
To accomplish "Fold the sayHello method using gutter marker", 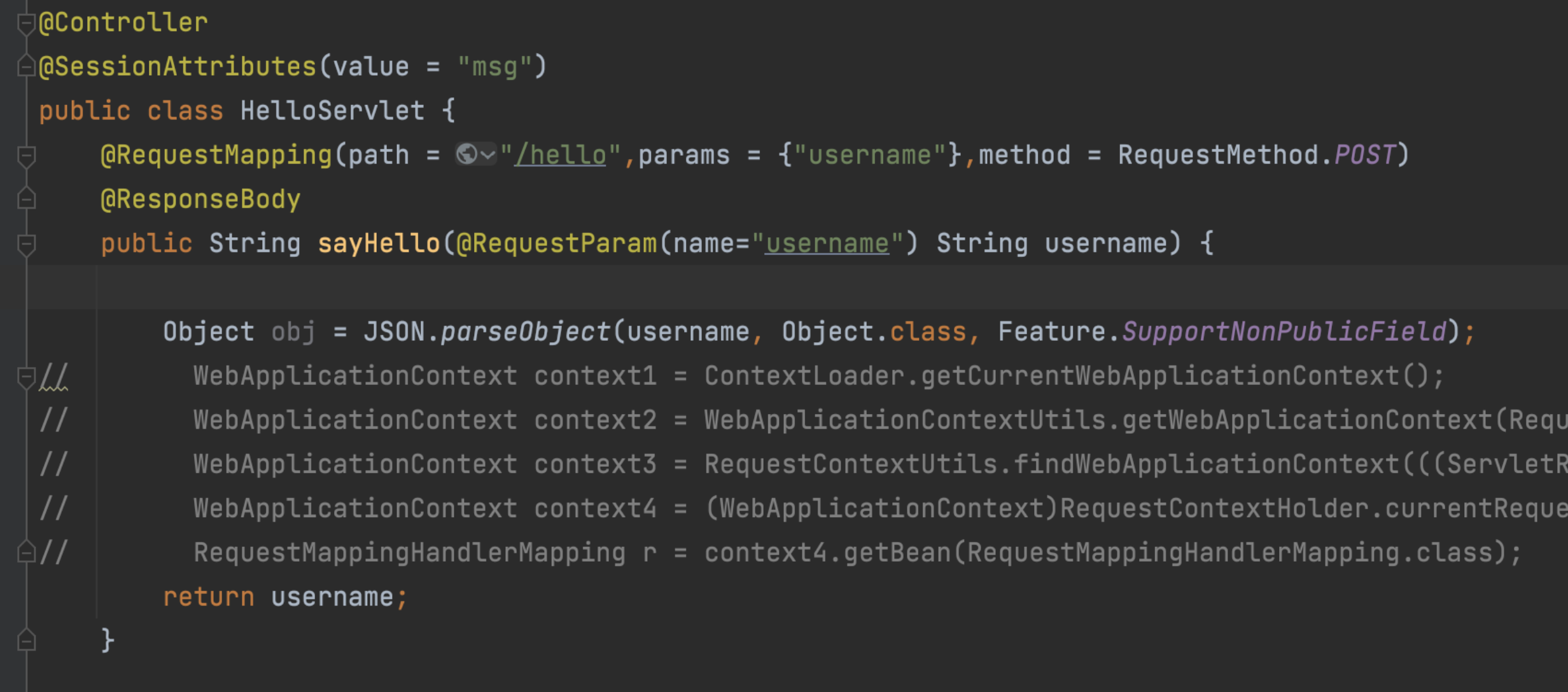I will pos(26,244).
